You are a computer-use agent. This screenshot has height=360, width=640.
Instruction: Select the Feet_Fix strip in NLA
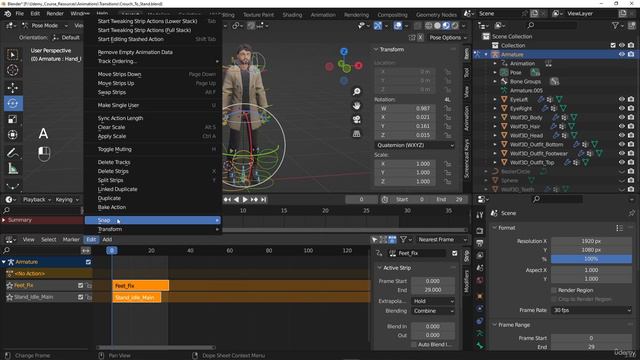141,286
